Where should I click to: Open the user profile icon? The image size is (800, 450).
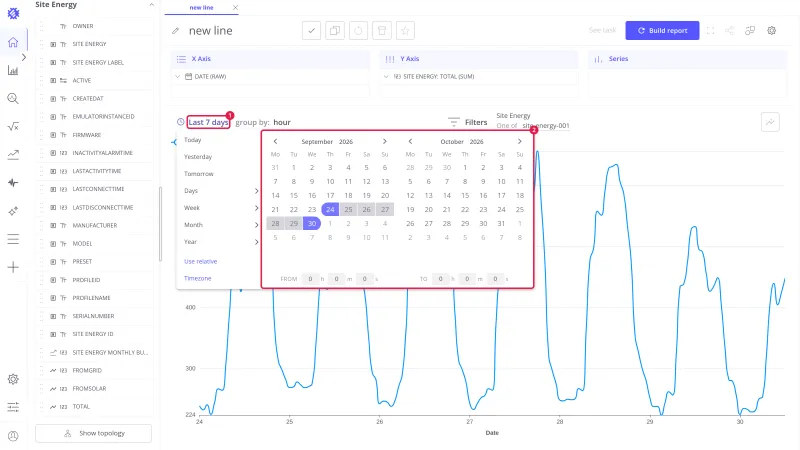point(13,436)
